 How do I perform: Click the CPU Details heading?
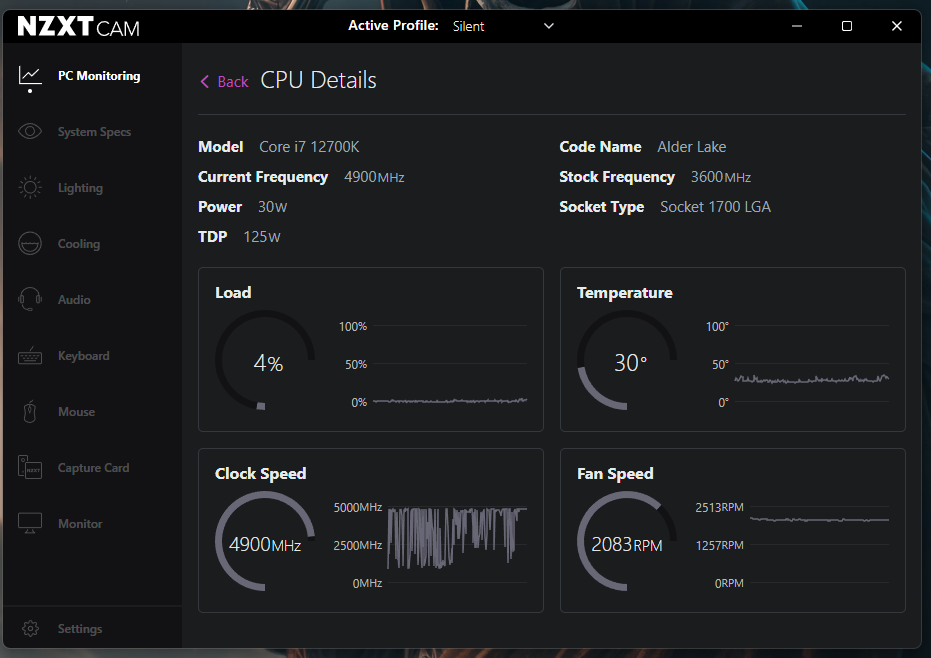[x=318, y=80]
